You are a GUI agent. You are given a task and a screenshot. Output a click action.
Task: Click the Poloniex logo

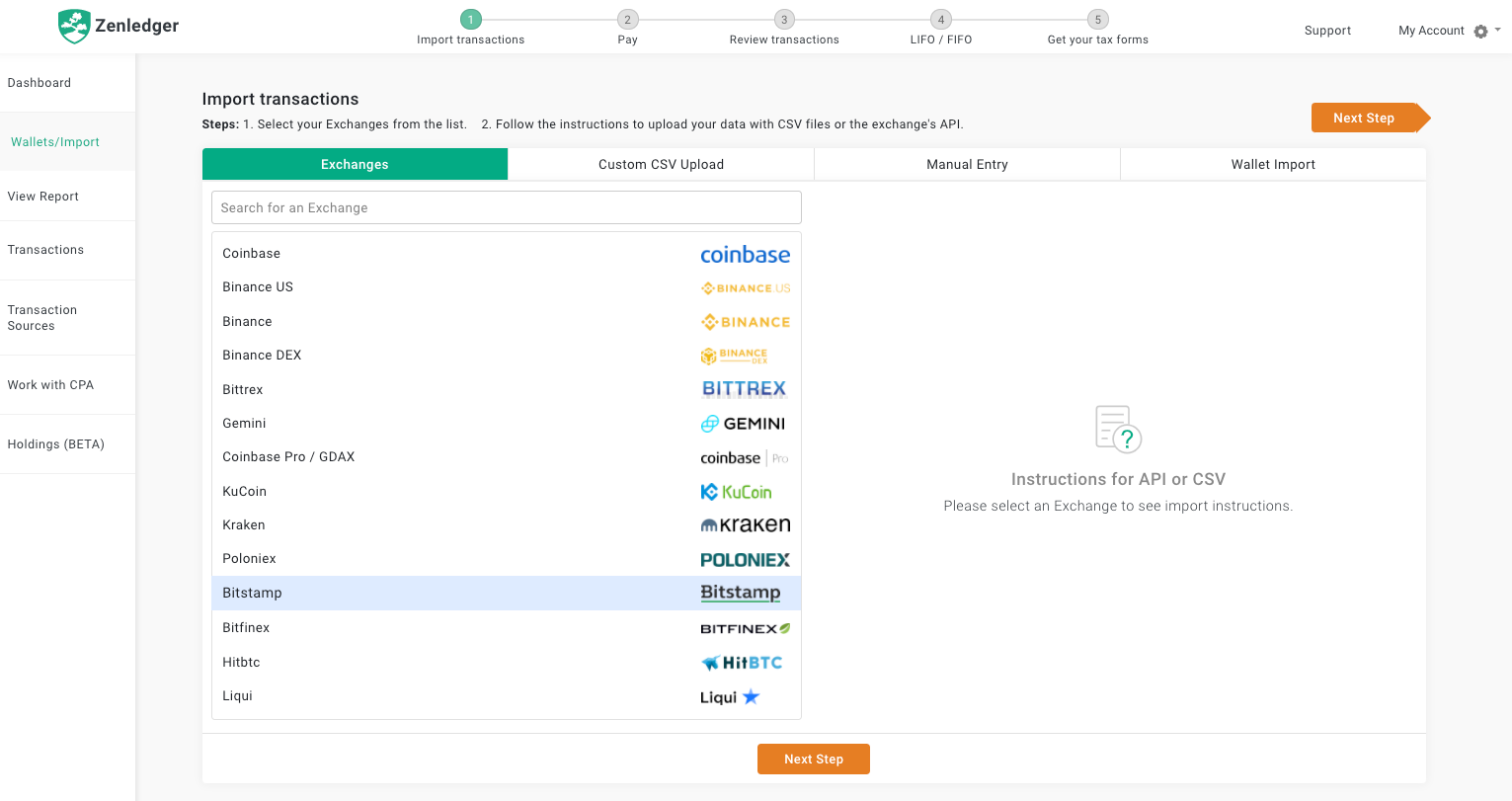pos(745,560)
